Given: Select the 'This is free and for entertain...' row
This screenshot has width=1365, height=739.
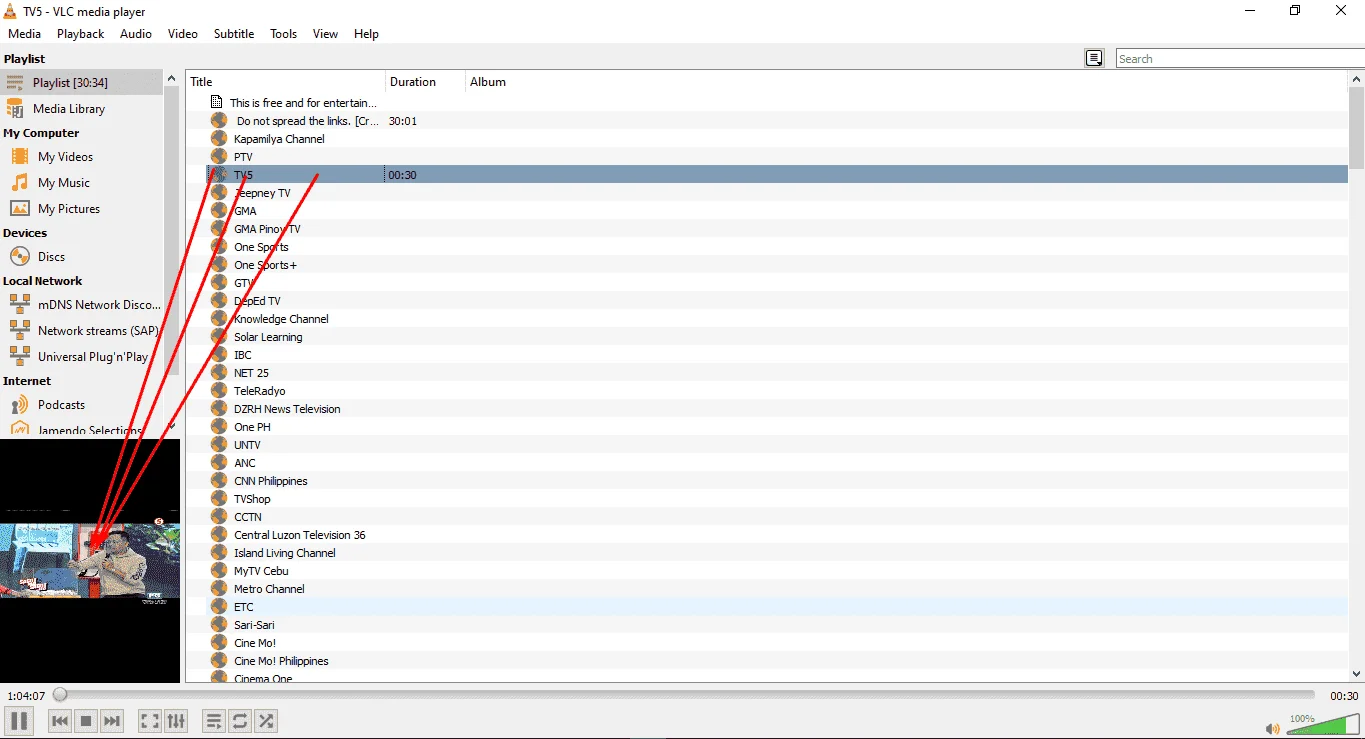Looking at the screenshot, I should [x=777, y=103].
